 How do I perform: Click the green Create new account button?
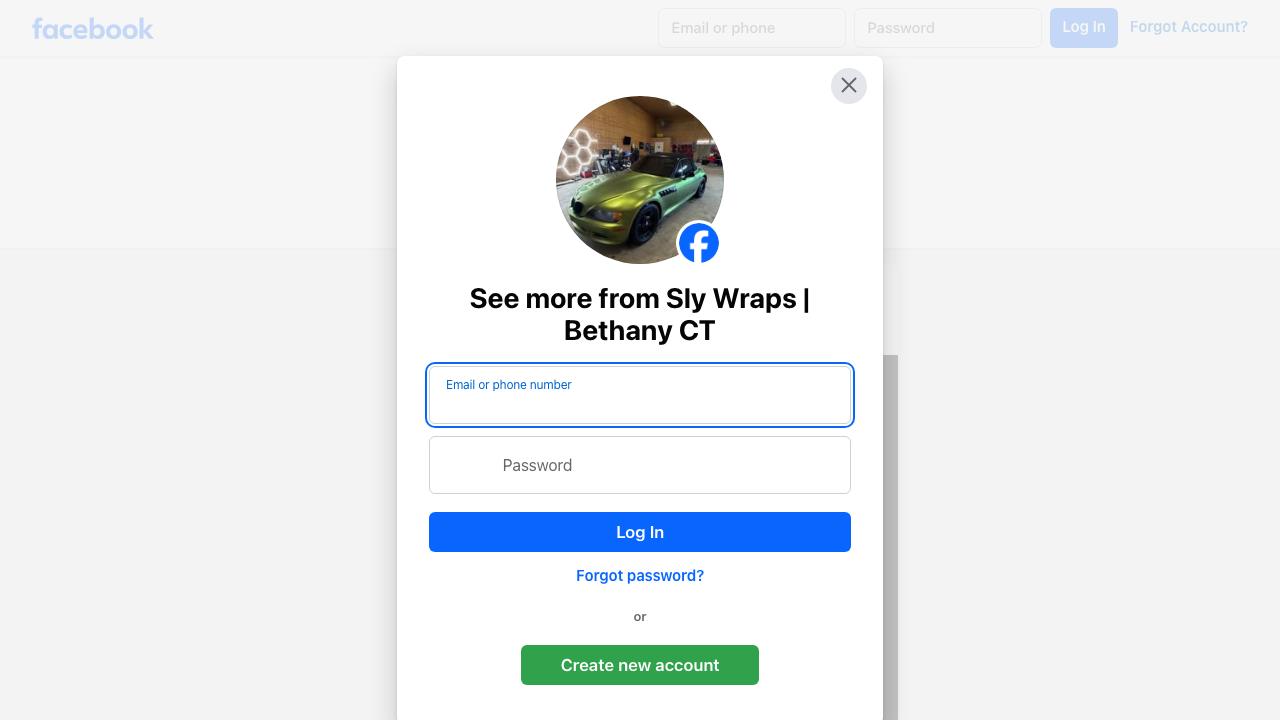click(x=640, y=665)
